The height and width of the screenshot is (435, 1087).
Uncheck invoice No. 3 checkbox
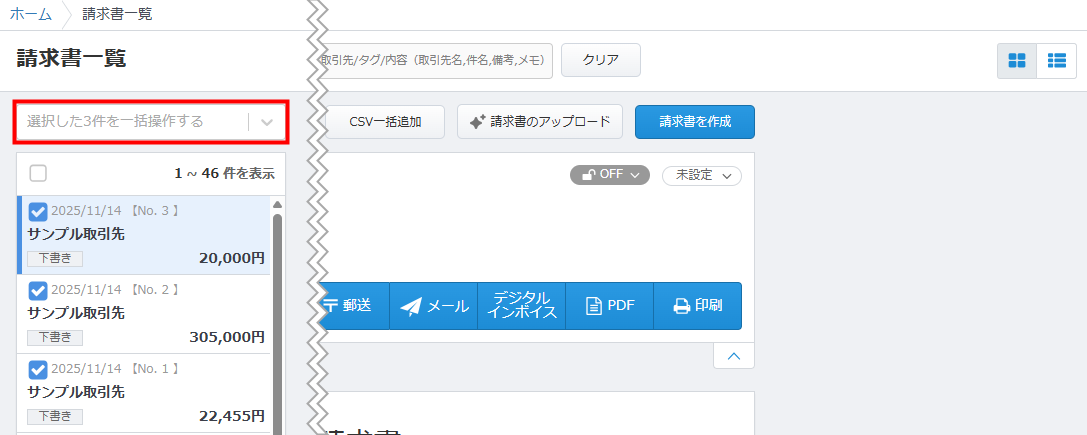(38, 211)
